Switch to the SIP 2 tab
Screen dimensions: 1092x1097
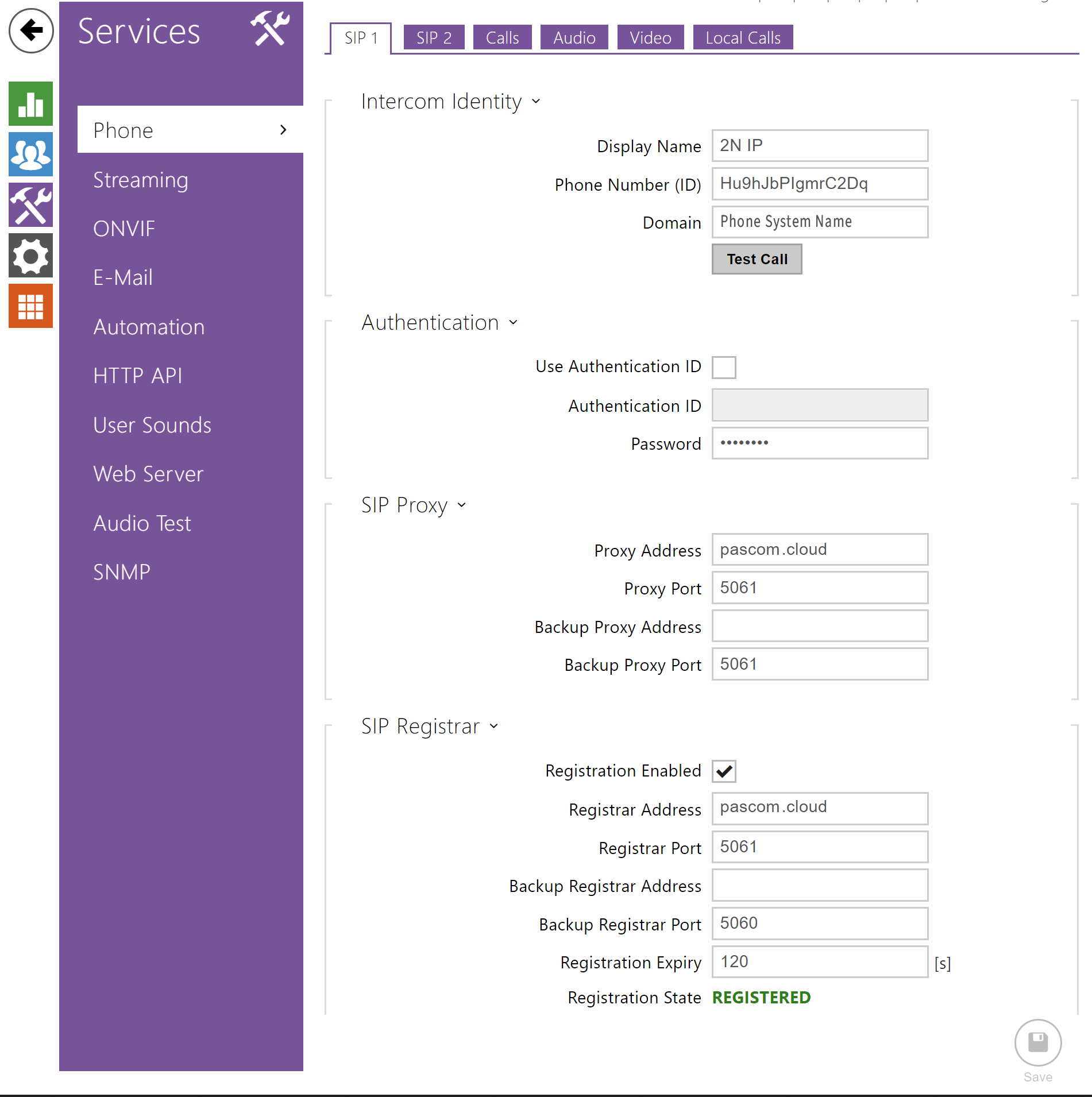point(434,38)
